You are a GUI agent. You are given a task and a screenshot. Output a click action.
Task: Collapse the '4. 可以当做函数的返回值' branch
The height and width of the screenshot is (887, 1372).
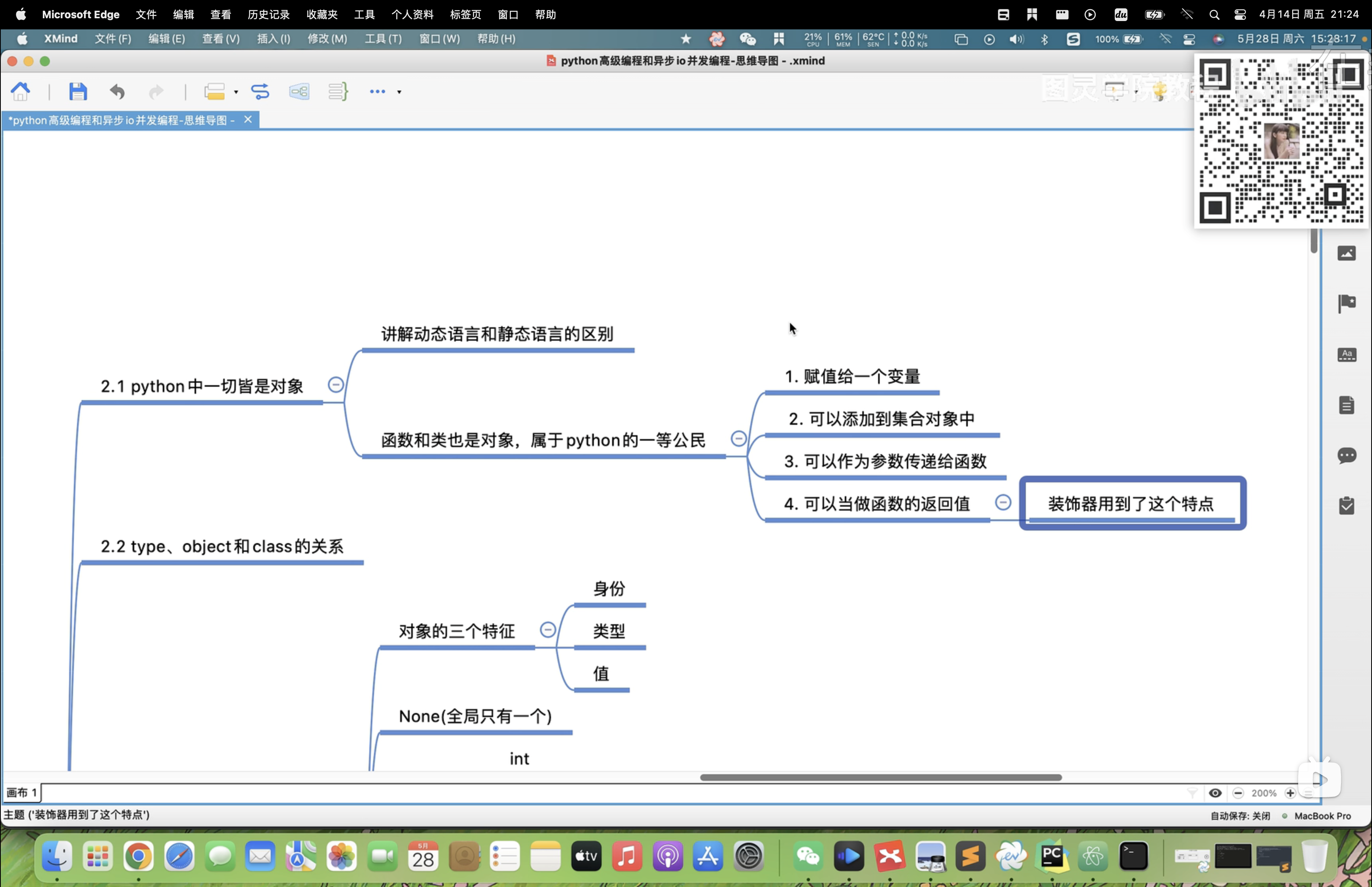click(x=1003, y=502)
